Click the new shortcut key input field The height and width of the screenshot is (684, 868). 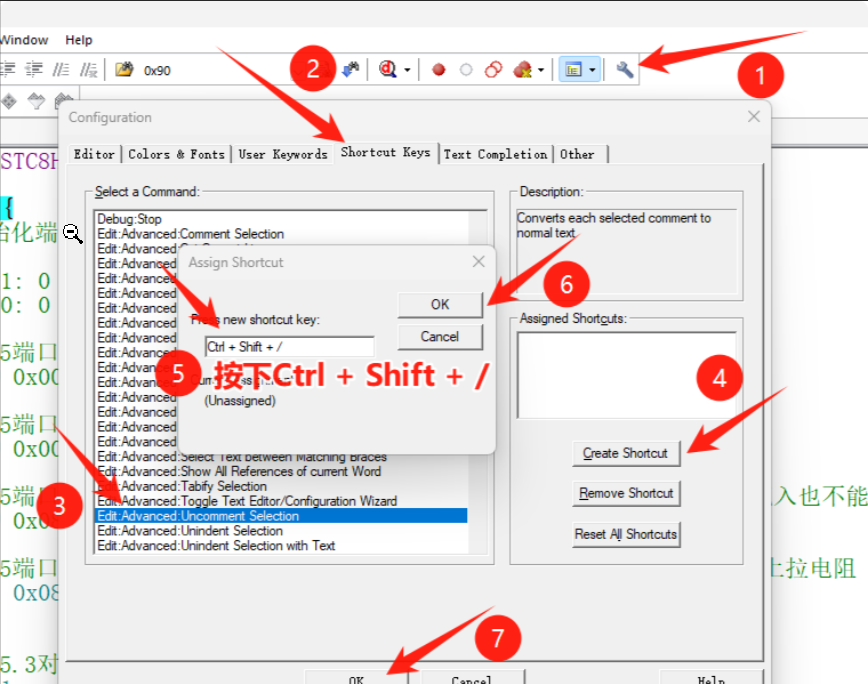(289, 347)
